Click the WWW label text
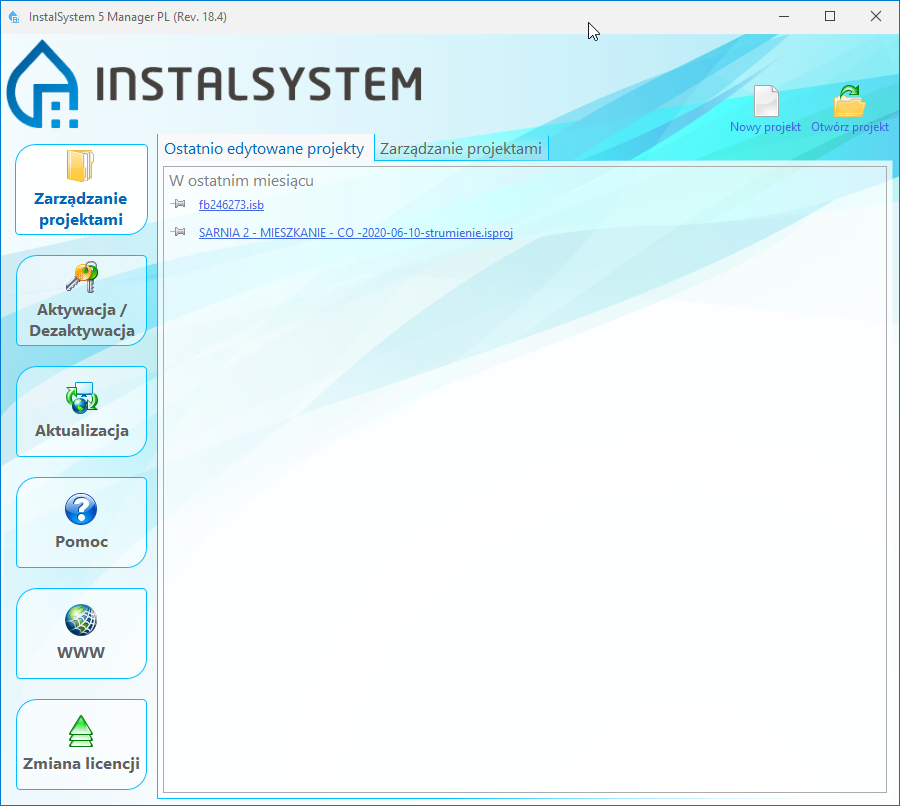Viewport: 900px width, 806px height. 81,653
